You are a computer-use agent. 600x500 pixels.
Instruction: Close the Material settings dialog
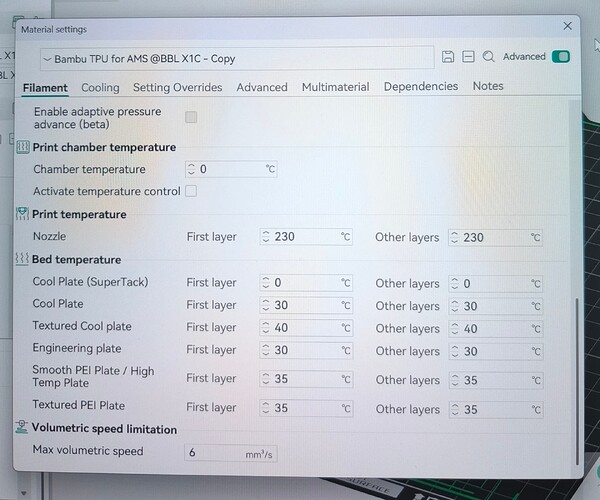point(567,26)
